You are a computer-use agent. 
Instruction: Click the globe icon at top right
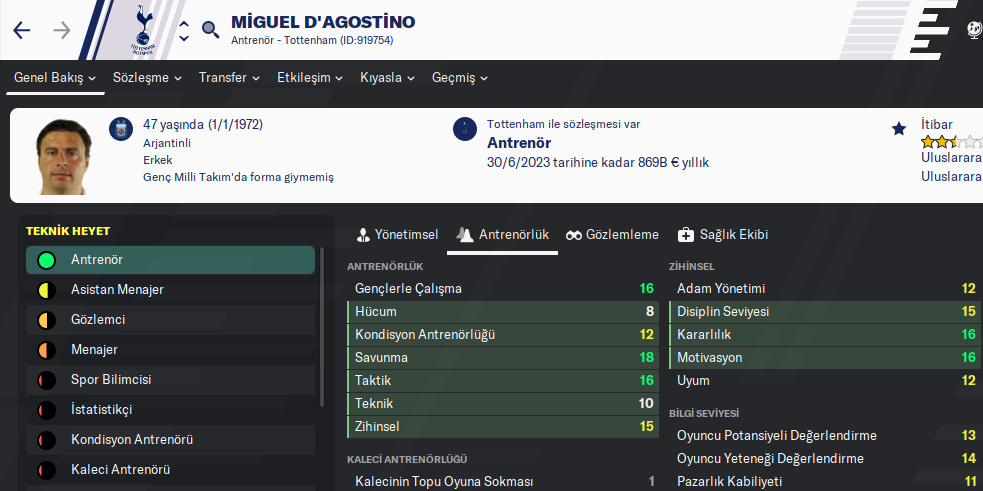coord(974,30)
